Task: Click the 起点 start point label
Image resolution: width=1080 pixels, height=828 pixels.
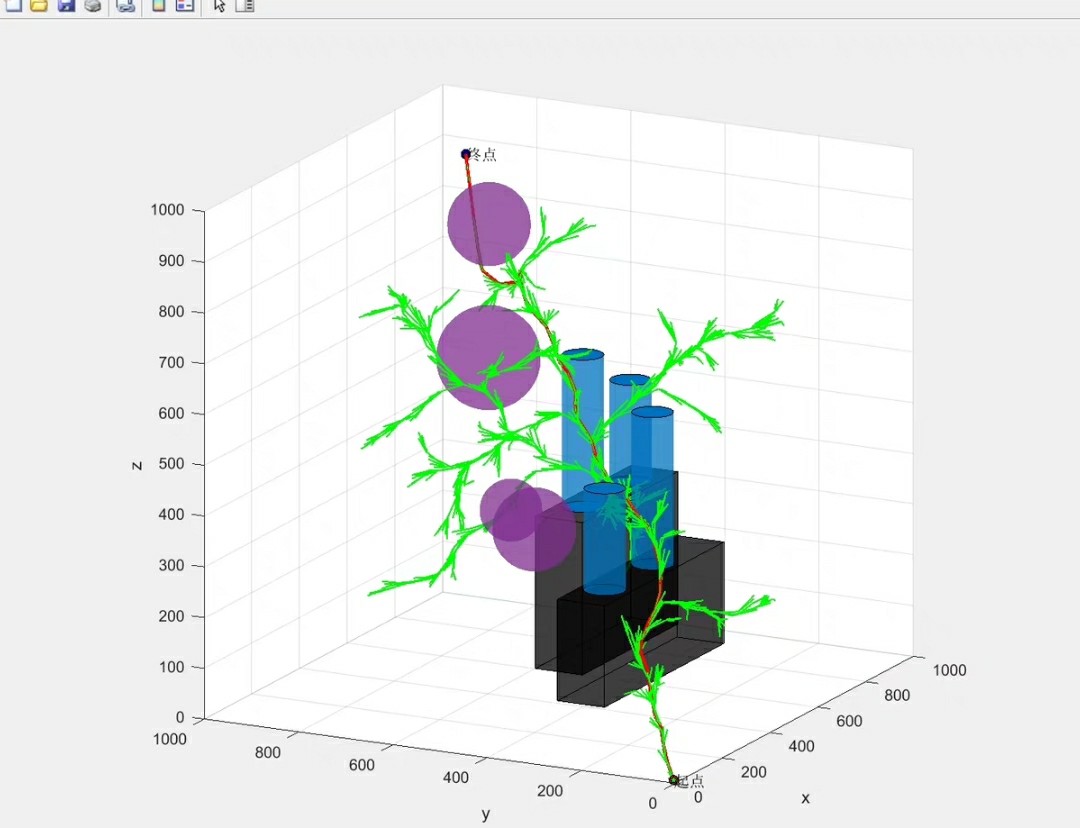Action: (691, 780)
